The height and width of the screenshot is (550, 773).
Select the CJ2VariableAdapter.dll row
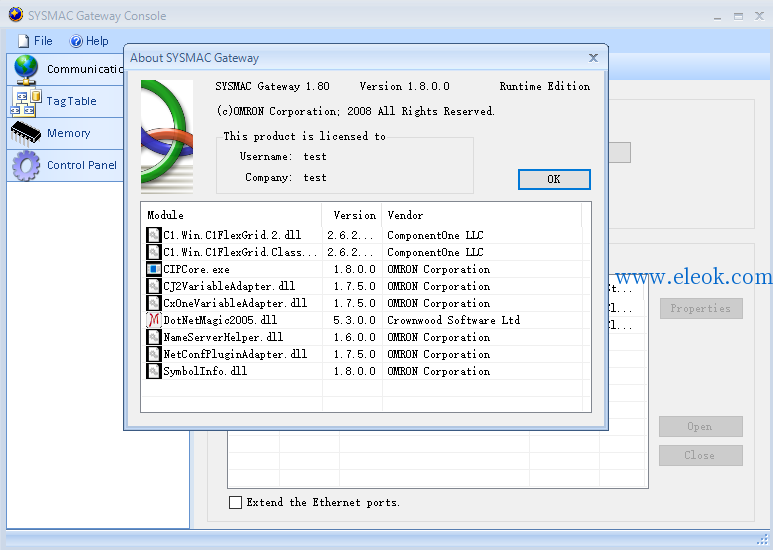tap(364, 286)
